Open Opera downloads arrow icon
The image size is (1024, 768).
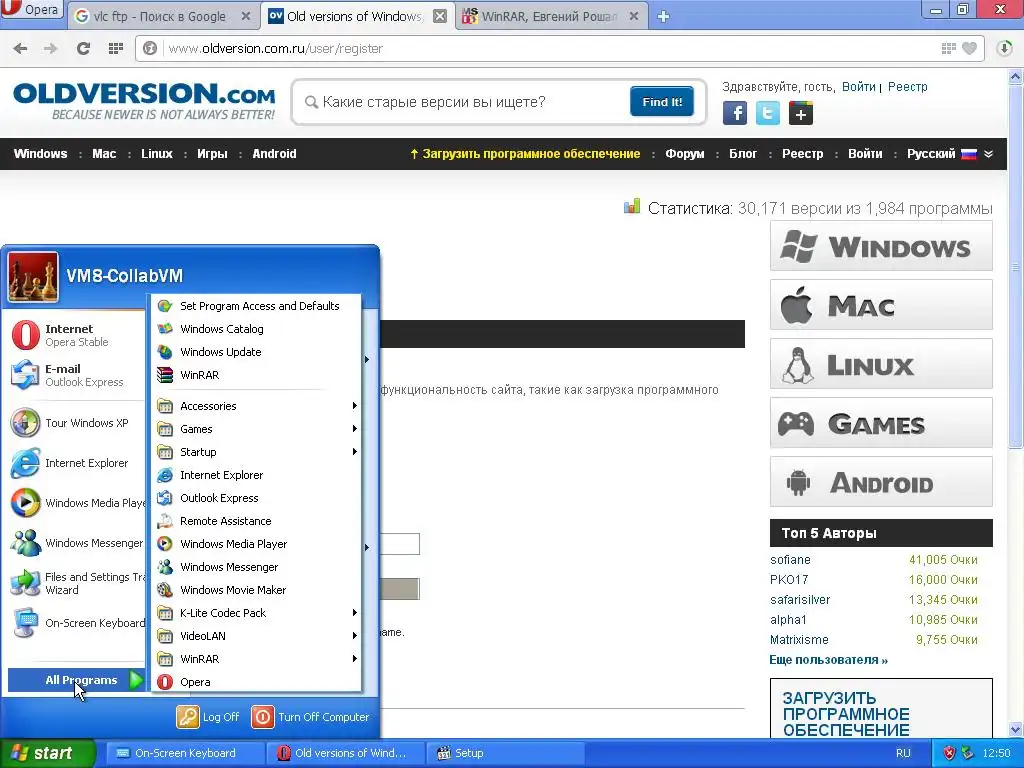coord(1004,48)
